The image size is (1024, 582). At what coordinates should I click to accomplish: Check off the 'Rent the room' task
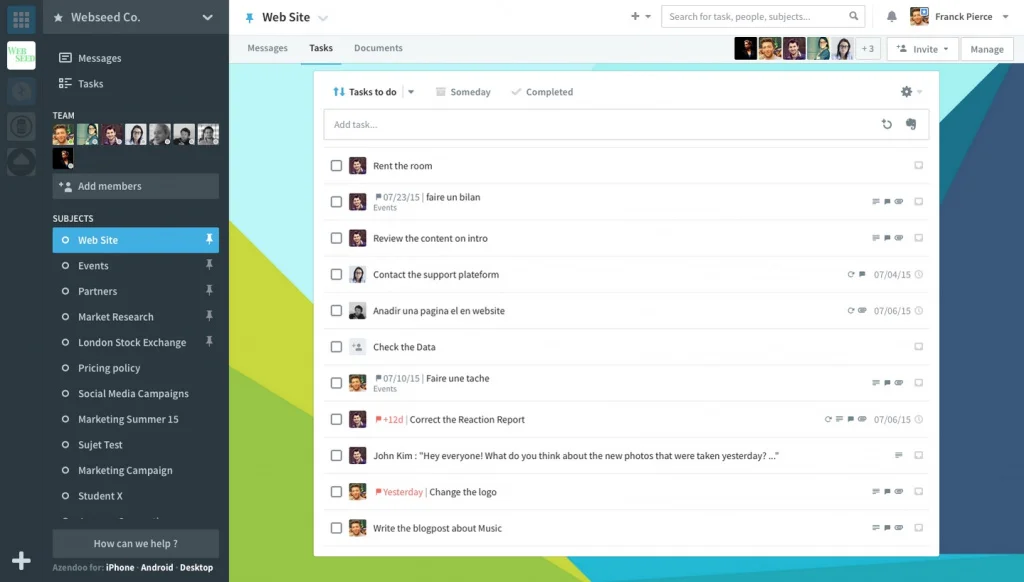tap(336, 166)
